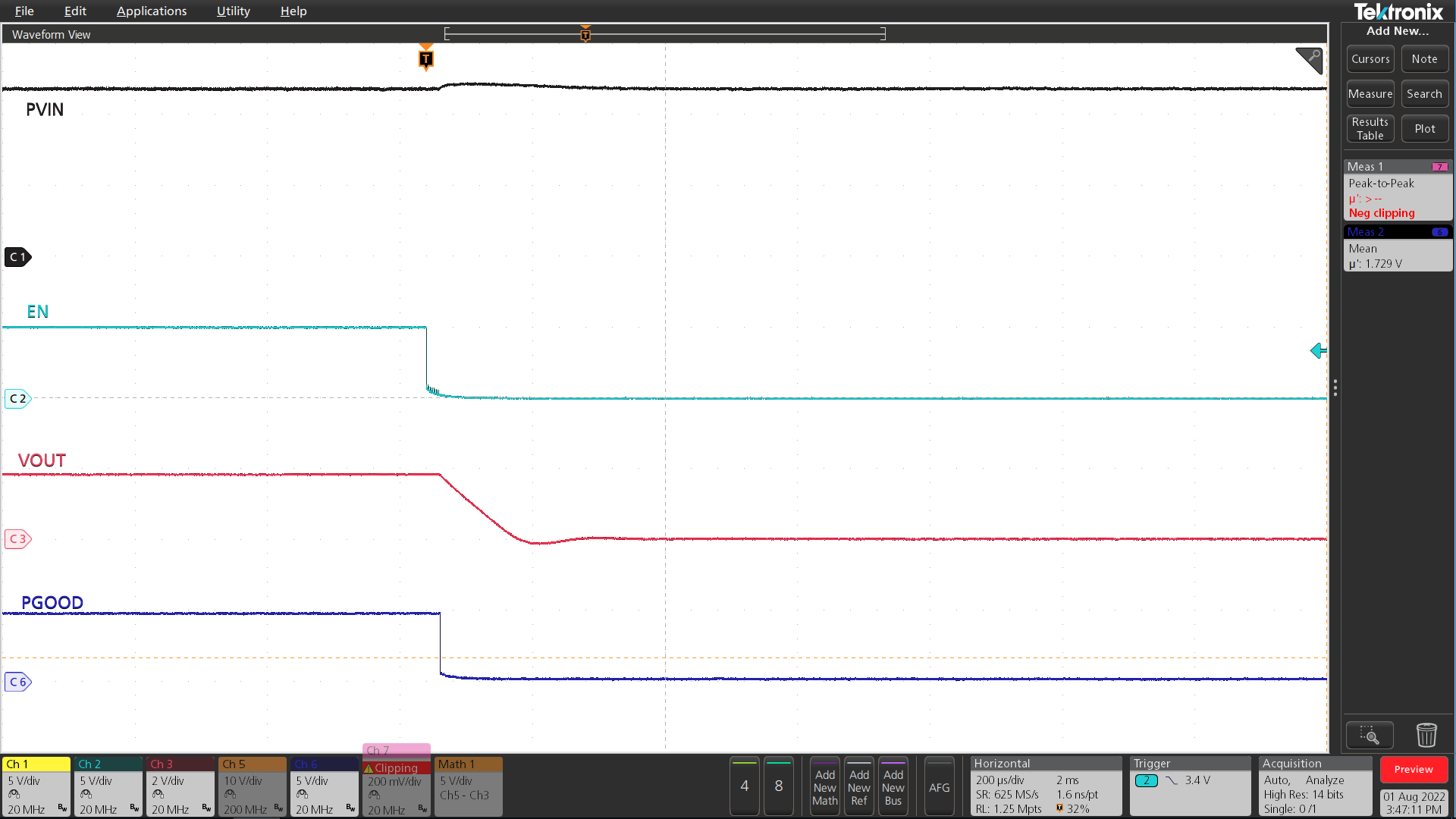
Task: Select the Math 1 badge showing Ch5 - Ch3
Action: [468, 786]
